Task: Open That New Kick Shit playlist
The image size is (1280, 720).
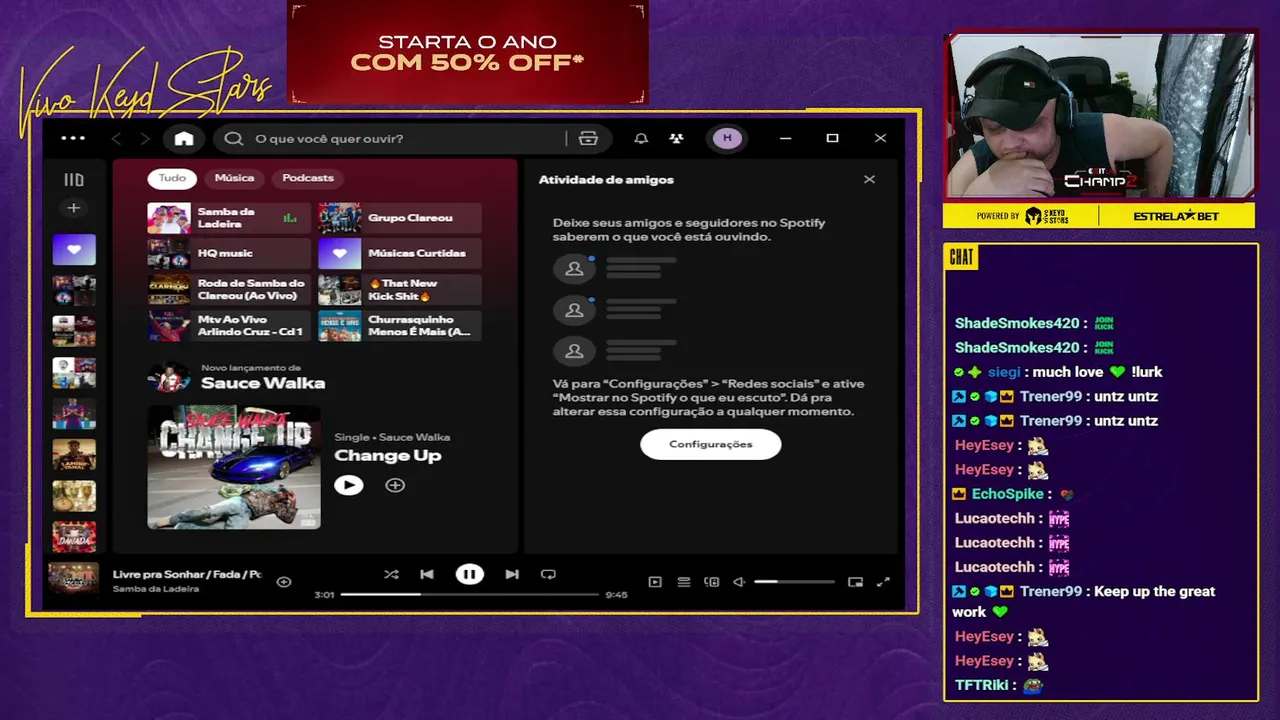Action: pos(399,290)
